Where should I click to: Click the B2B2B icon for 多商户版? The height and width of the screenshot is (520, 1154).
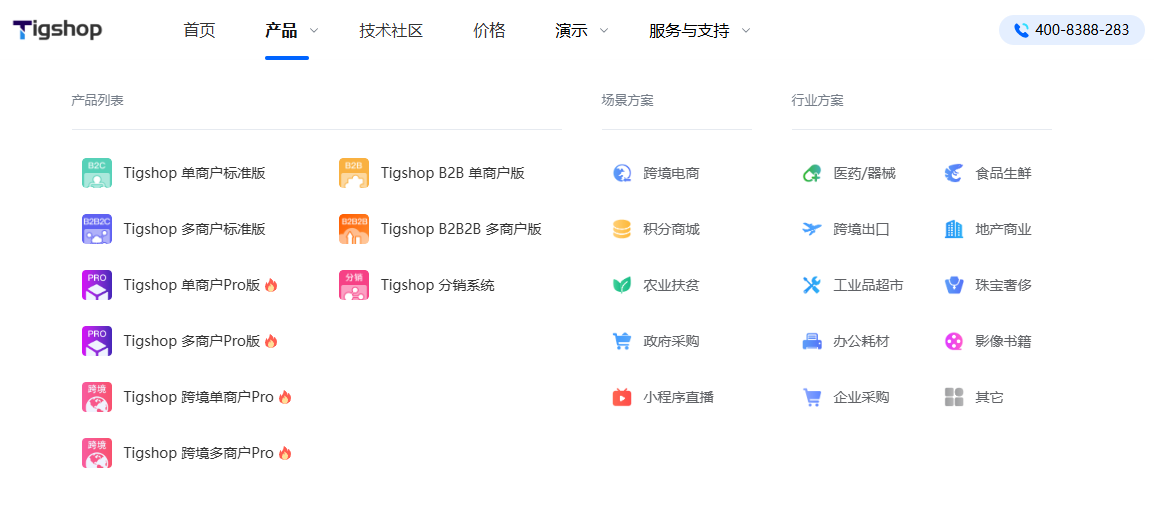click(x=354, y=229)
